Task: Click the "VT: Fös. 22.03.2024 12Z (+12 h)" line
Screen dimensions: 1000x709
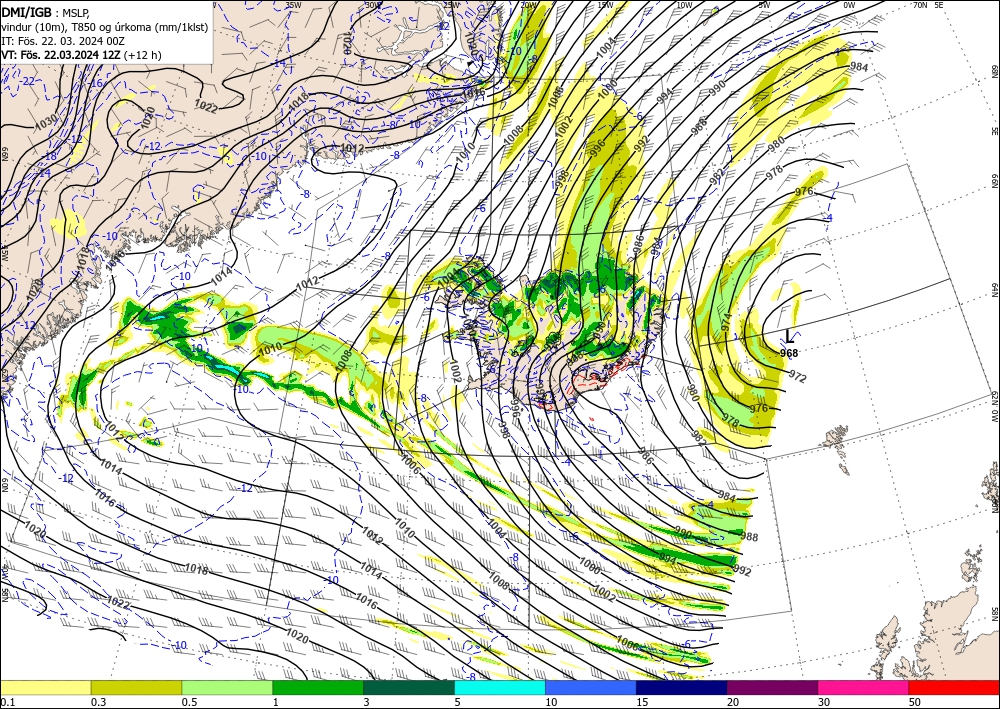Action: click(81, 55)
